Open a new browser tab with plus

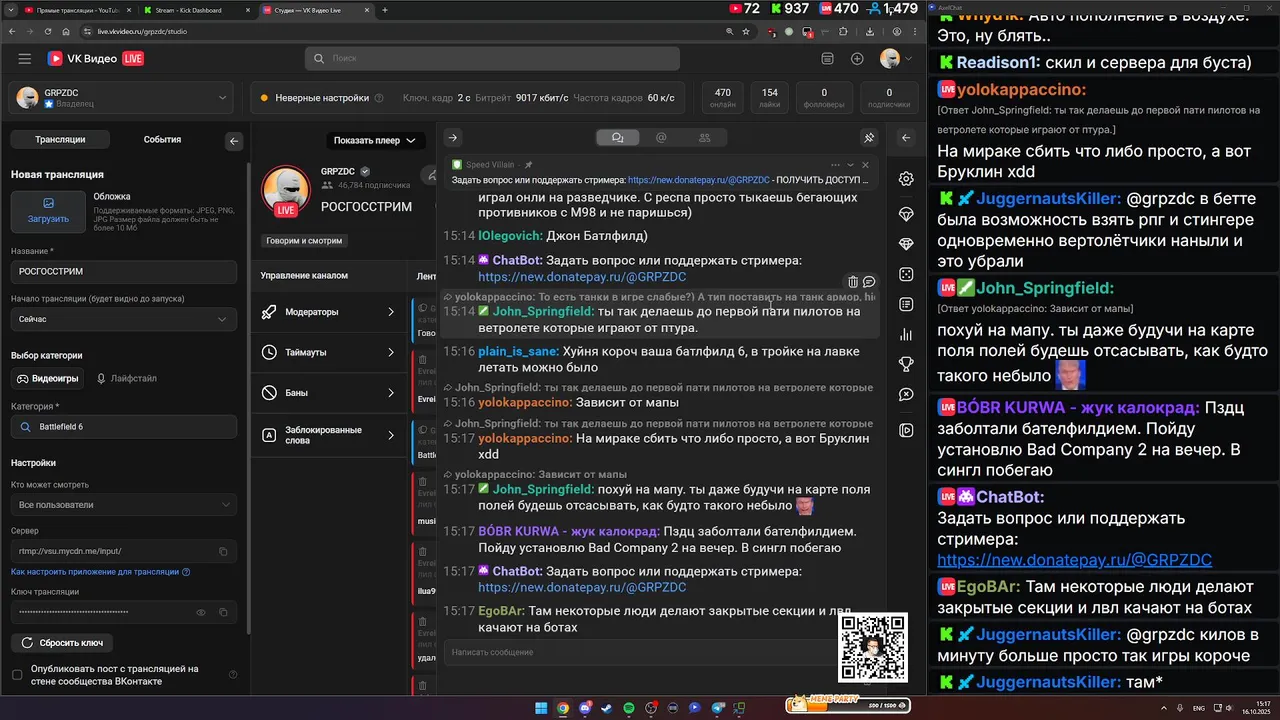(x=385, y=9)
